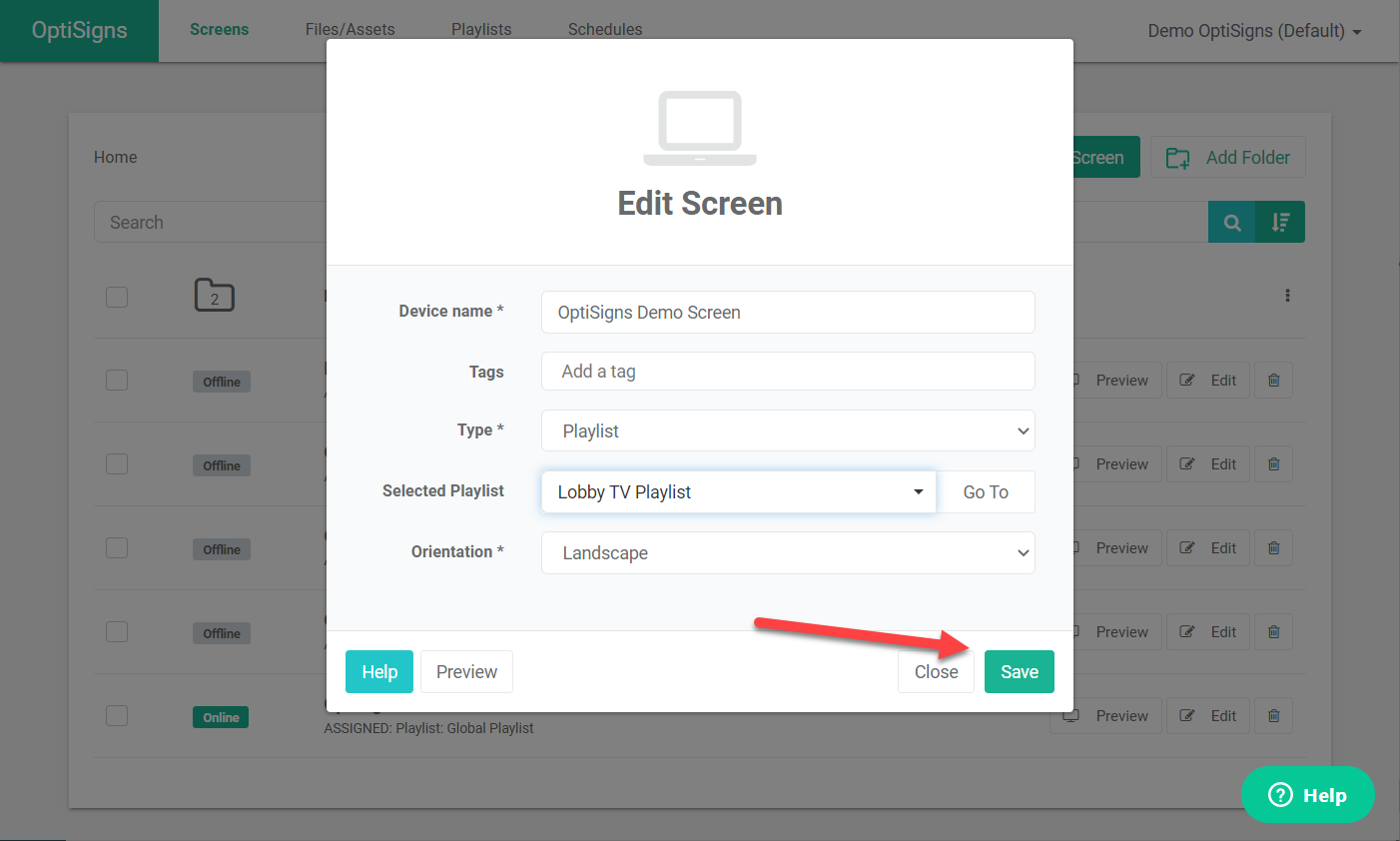Click the sort order icon beside search

coord(1281,222)
